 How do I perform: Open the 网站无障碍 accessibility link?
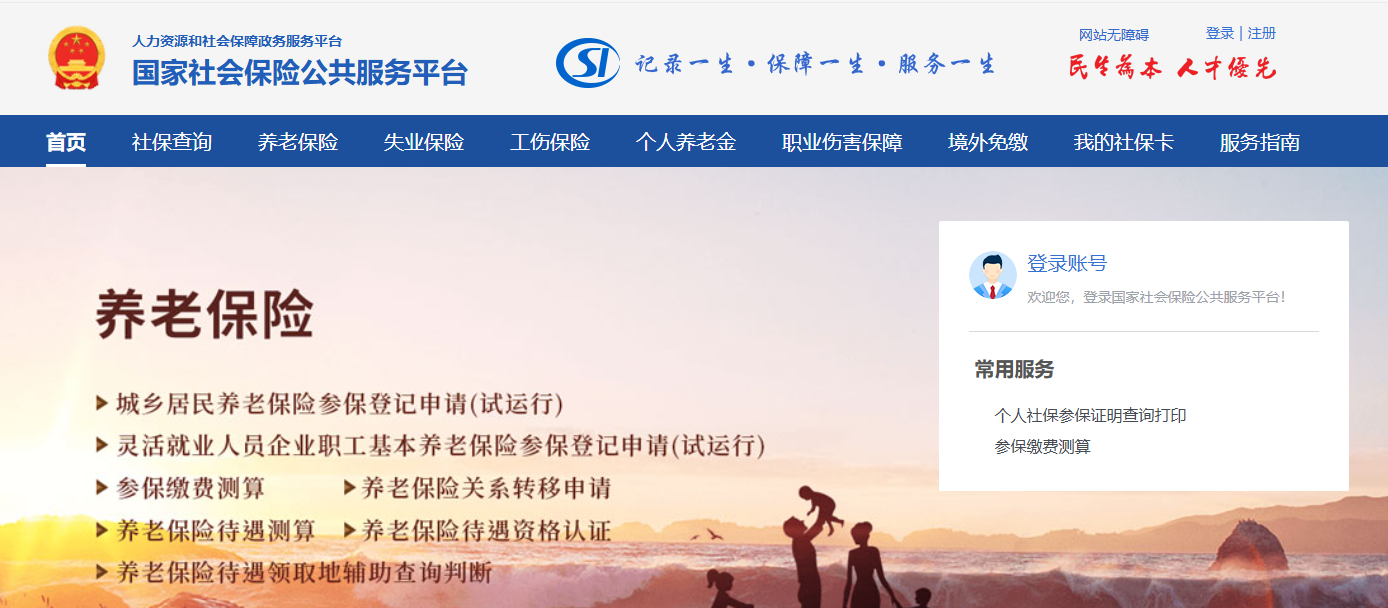pyautogui.click(x=1114, y=36)
